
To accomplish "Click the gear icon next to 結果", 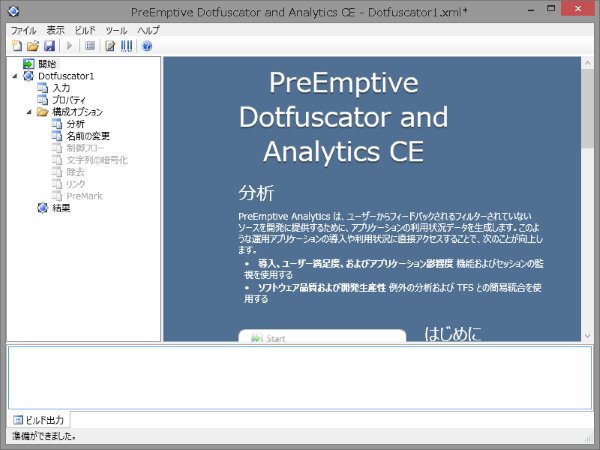I will pyautogui.click(x=42, y=208).
